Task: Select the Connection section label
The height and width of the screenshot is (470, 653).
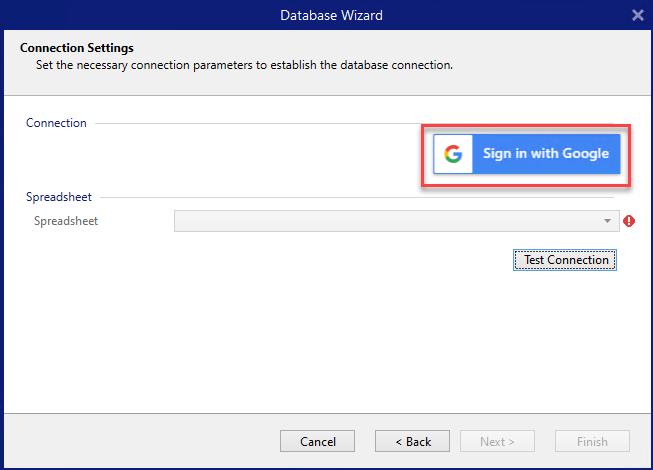Action: tap(56, 123)
